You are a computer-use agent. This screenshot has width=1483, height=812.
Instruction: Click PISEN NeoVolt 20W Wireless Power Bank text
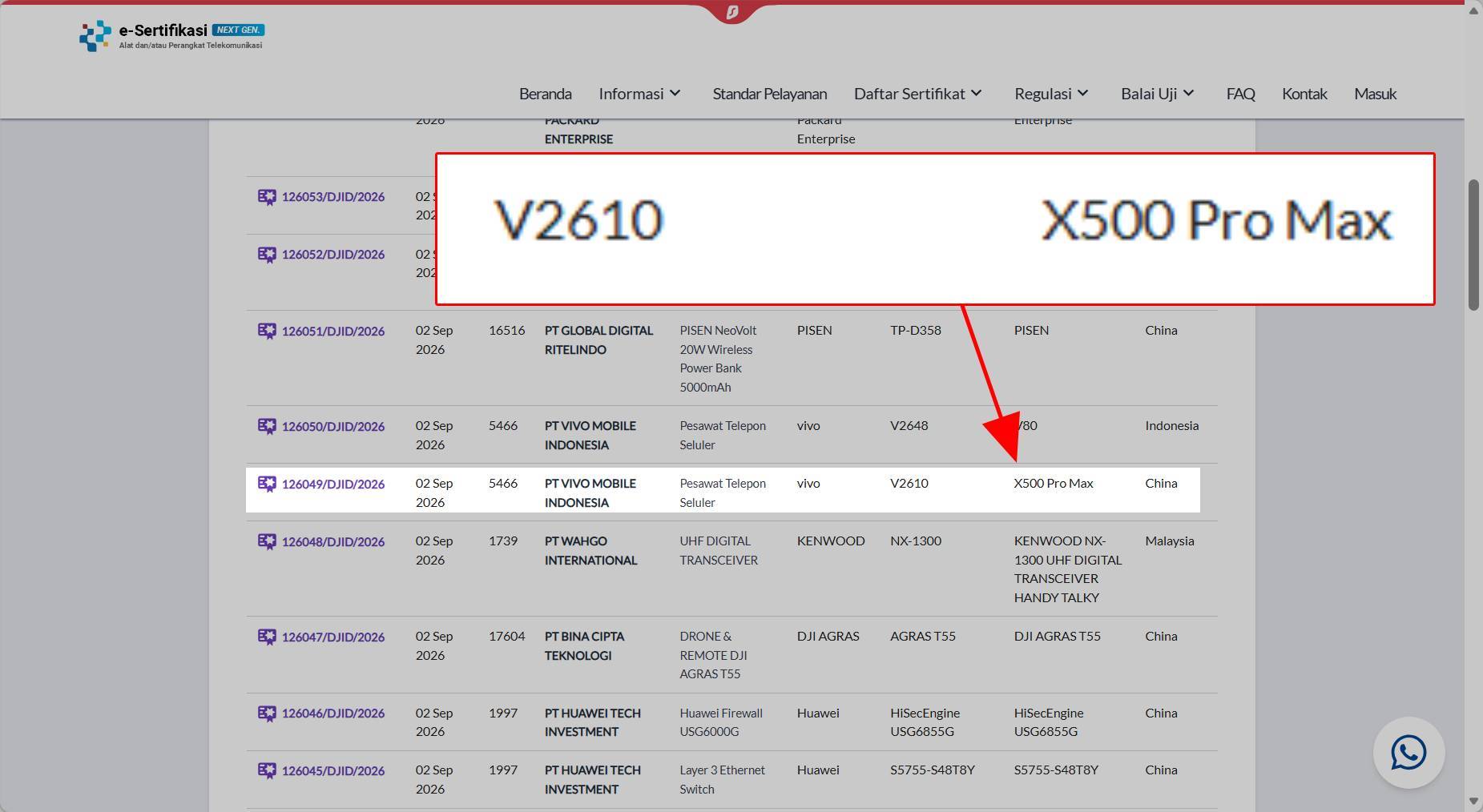coord(718,359)
